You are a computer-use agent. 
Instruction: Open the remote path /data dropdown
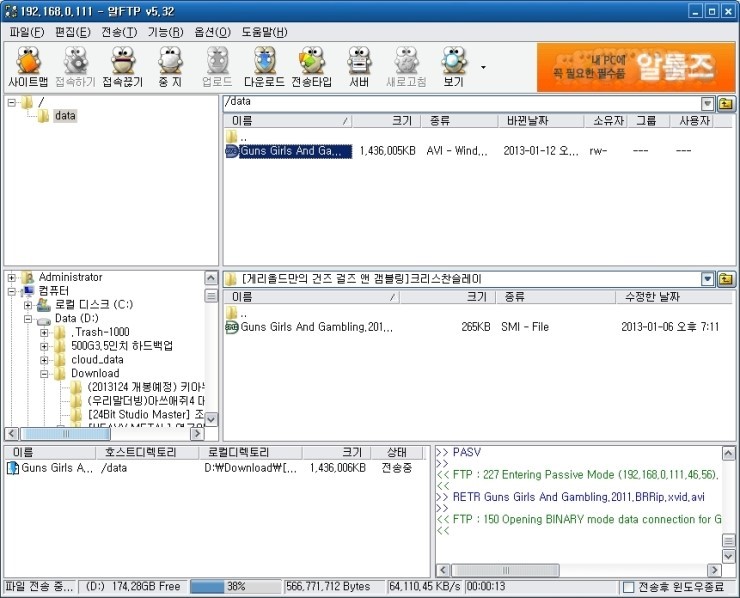707,103
